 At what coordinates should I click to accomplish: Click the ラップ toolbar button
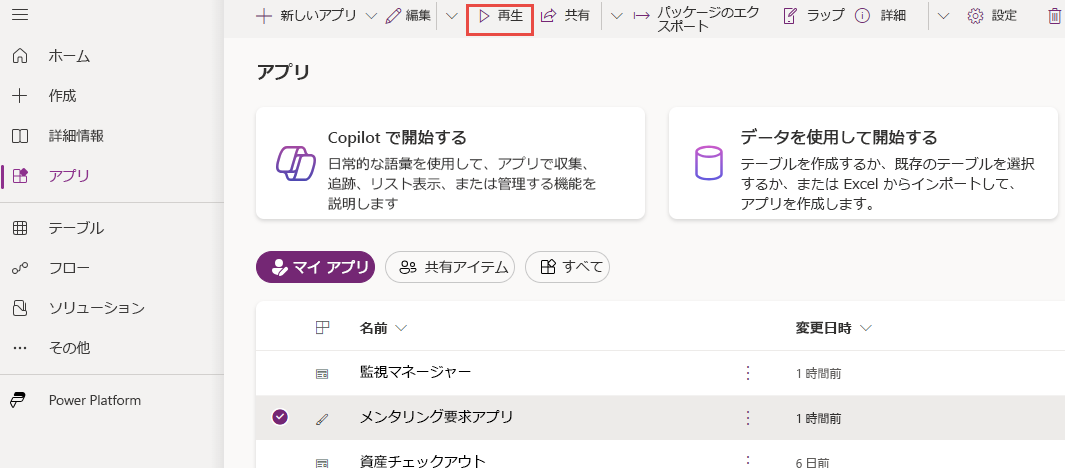pos(814,16)
